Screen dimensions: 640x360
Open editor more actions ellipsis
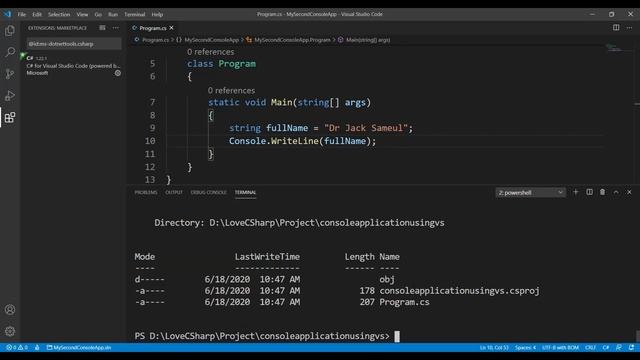[629, 28]
